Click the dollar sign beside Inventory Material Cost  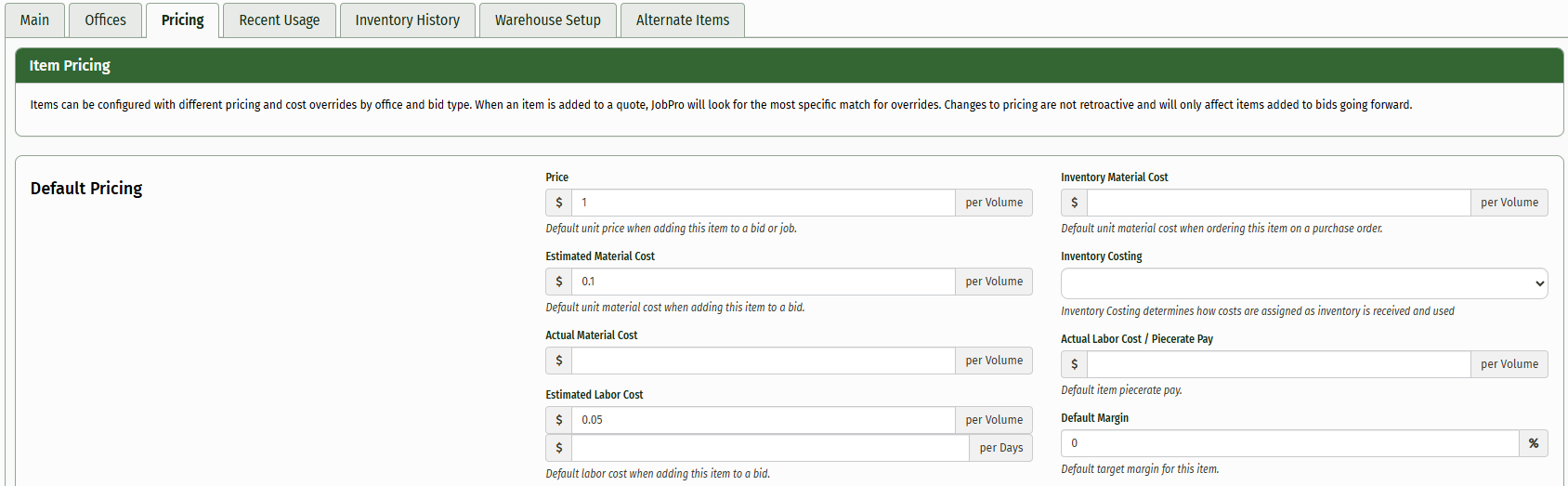coord(1074,203)
